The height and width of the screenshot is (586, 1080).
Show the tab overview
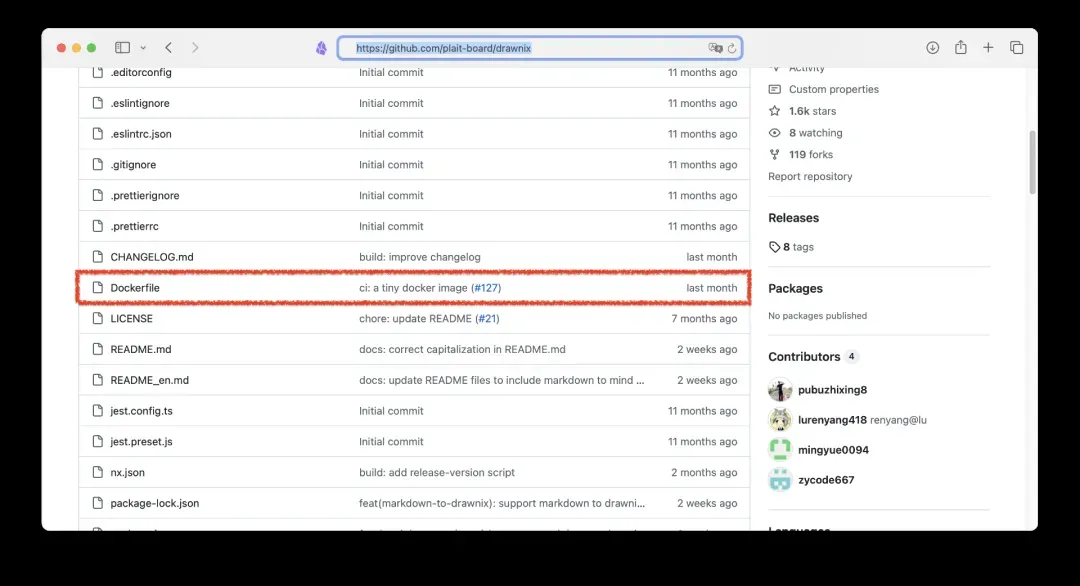[x=1016, y=48]
